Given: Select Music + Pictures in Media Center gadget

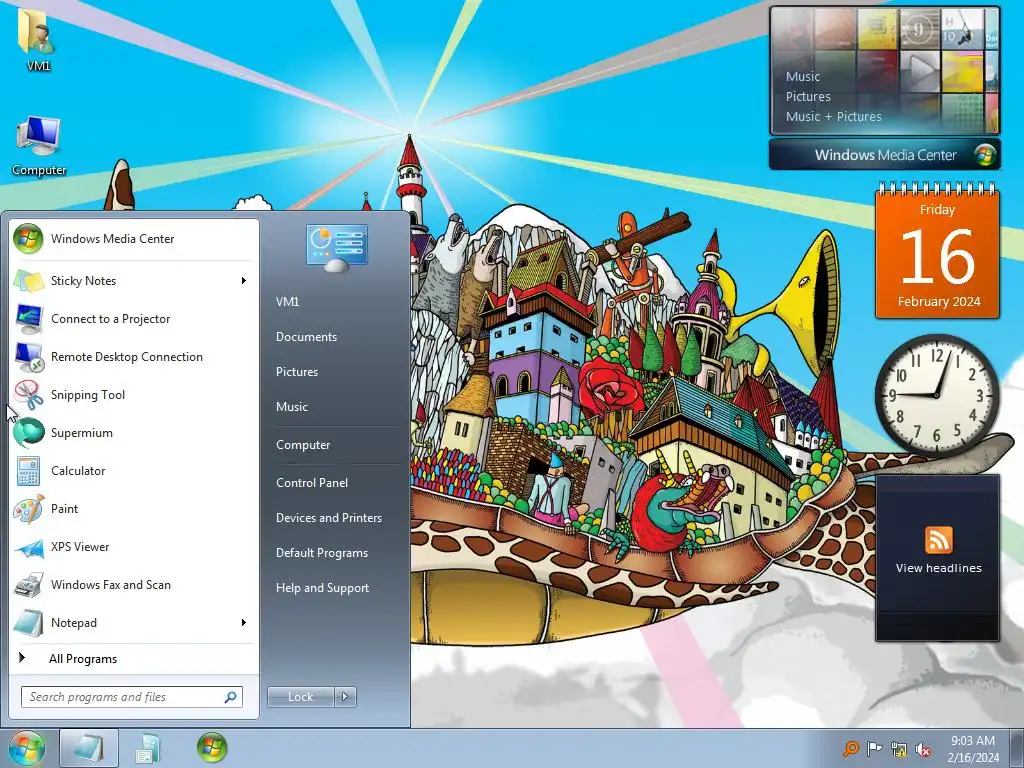Looking at the screenshot, I should point(833,117).
